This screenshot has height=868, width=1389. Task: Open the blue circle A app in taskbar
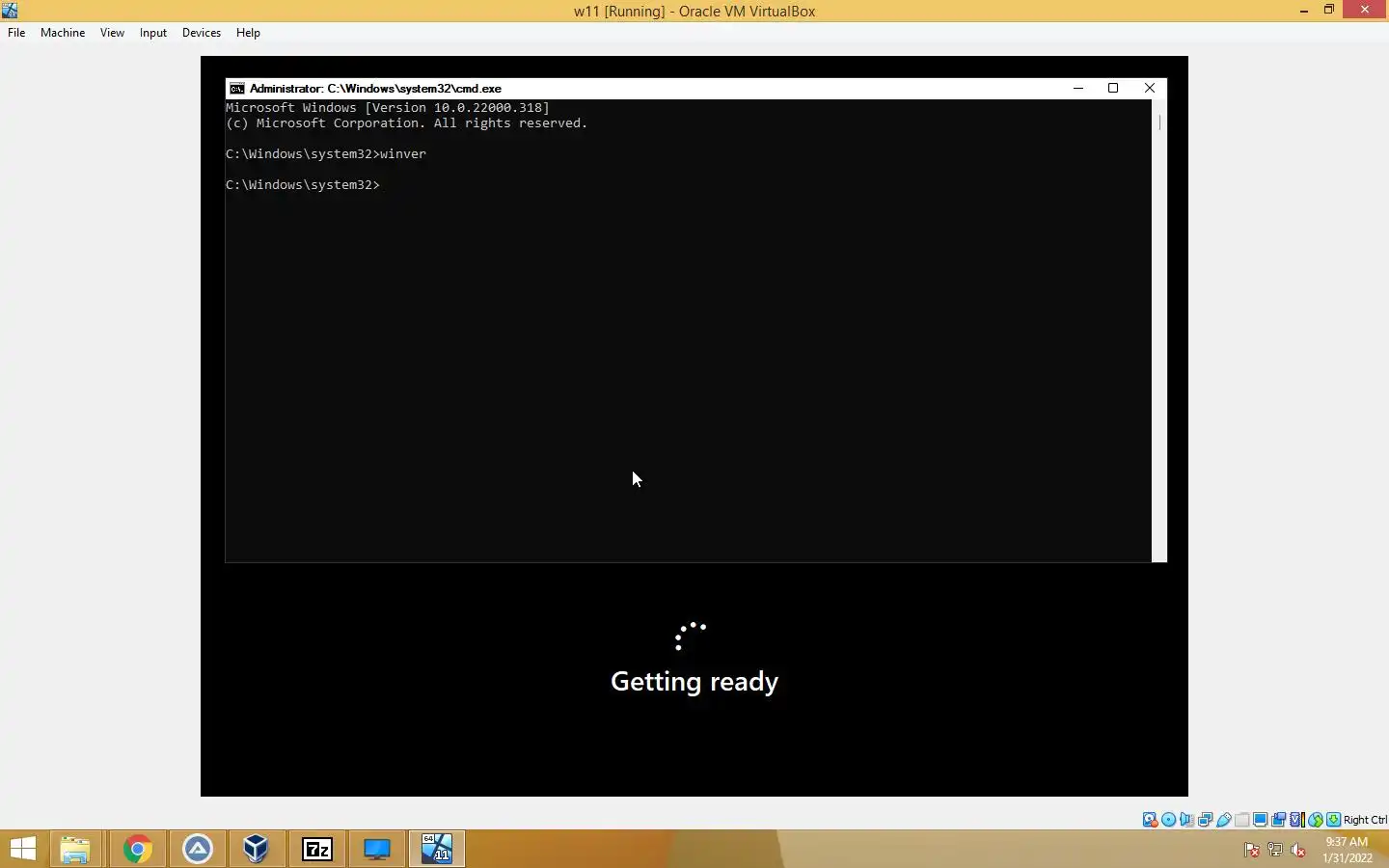(198, 849)
